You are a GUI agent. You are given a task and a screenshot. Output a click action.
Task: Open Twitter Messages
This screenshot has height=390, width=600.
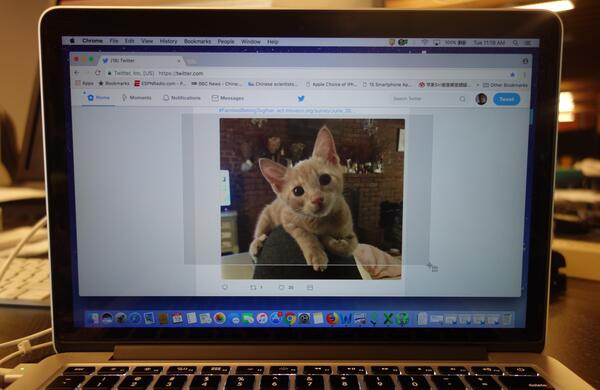point(228,98)
